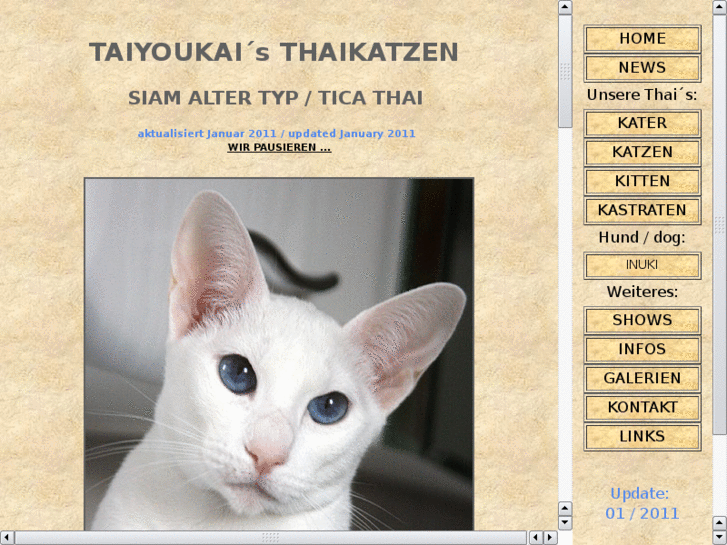Follow the WIR PAUSIEREN link
Image resolution: width=727 pixels, height=545 pixels.
279,147
